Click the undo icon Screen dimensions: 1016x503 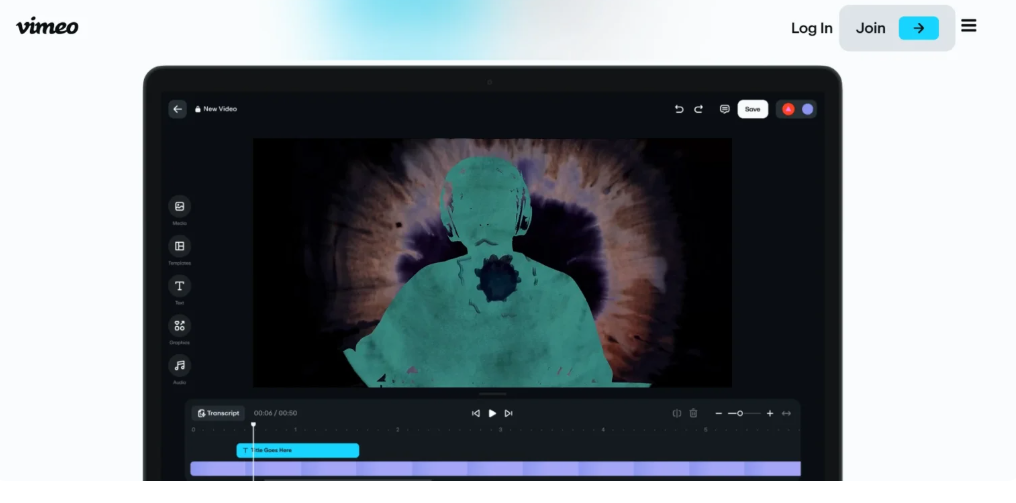(x=678, y=109)
